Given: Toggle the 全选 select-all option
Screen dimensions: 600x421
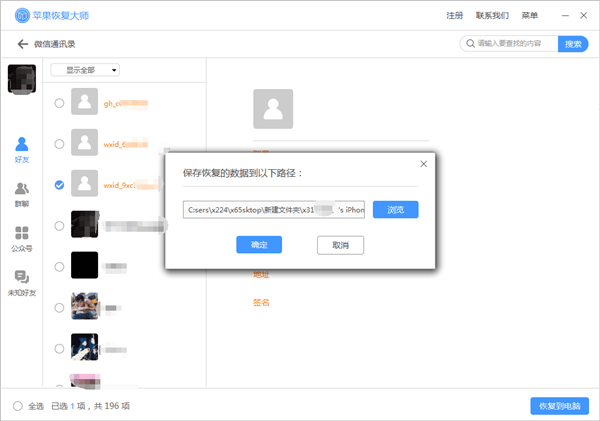Looking at the screenshot, I should click(x=18, y=406).
